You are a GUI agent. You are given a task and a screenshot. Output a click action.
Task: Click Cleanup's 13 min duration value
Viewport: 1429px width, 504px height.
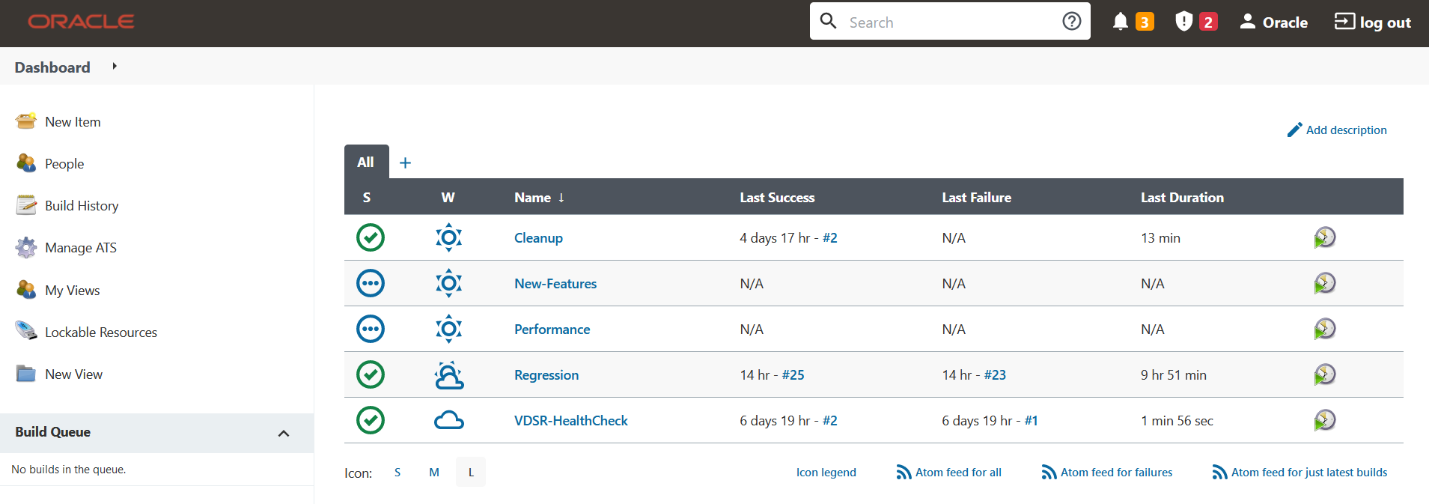click(1160, 238)
